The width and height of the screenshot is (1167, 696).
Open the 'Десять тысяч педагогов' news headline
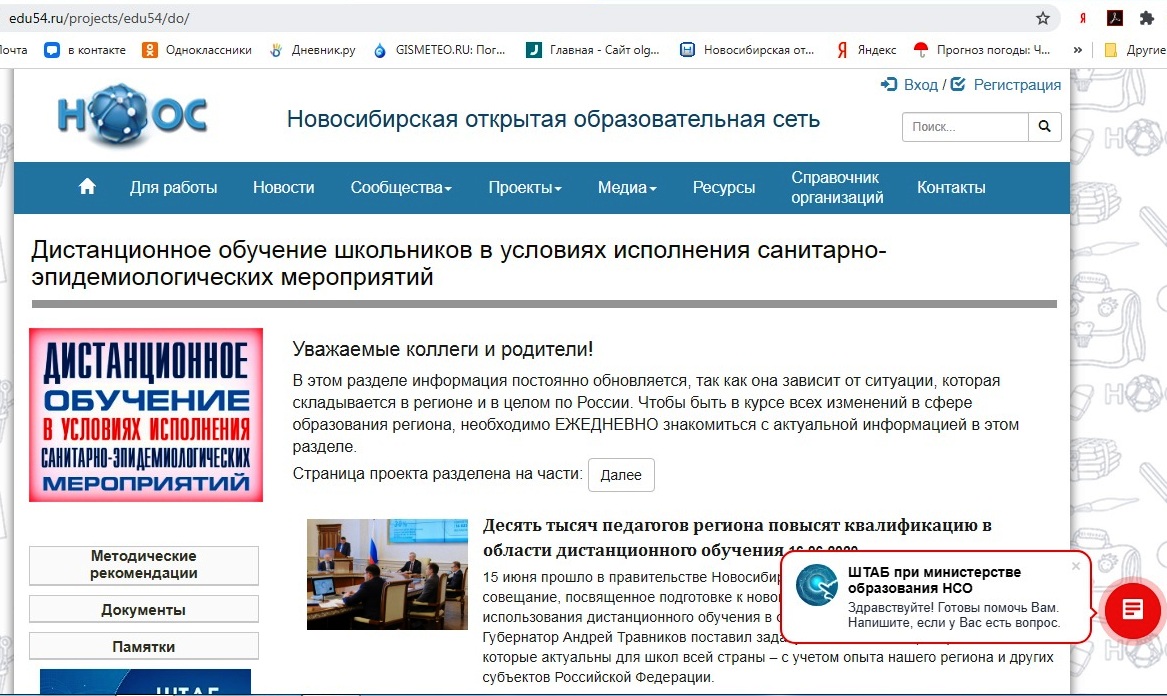pos(737,537)
